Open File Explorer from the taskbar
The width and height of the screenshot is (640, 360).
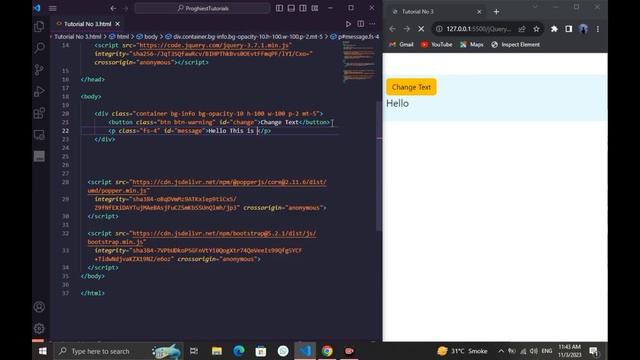pyautogui.click(x=217, y=351)
